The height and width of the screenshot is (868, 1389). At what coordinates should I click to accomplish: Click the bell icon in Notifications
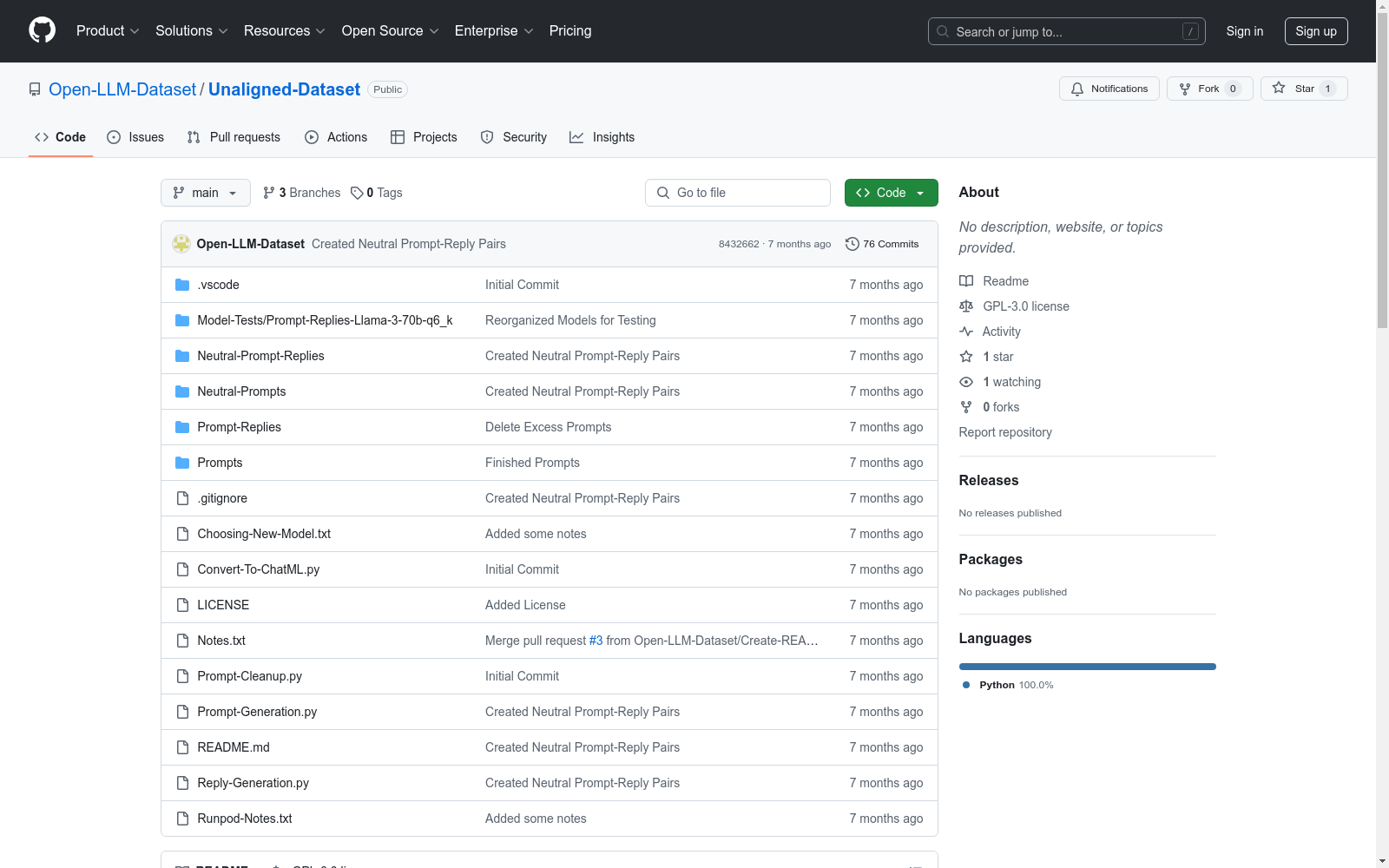pyautogui.click(x=1077, y=89)
